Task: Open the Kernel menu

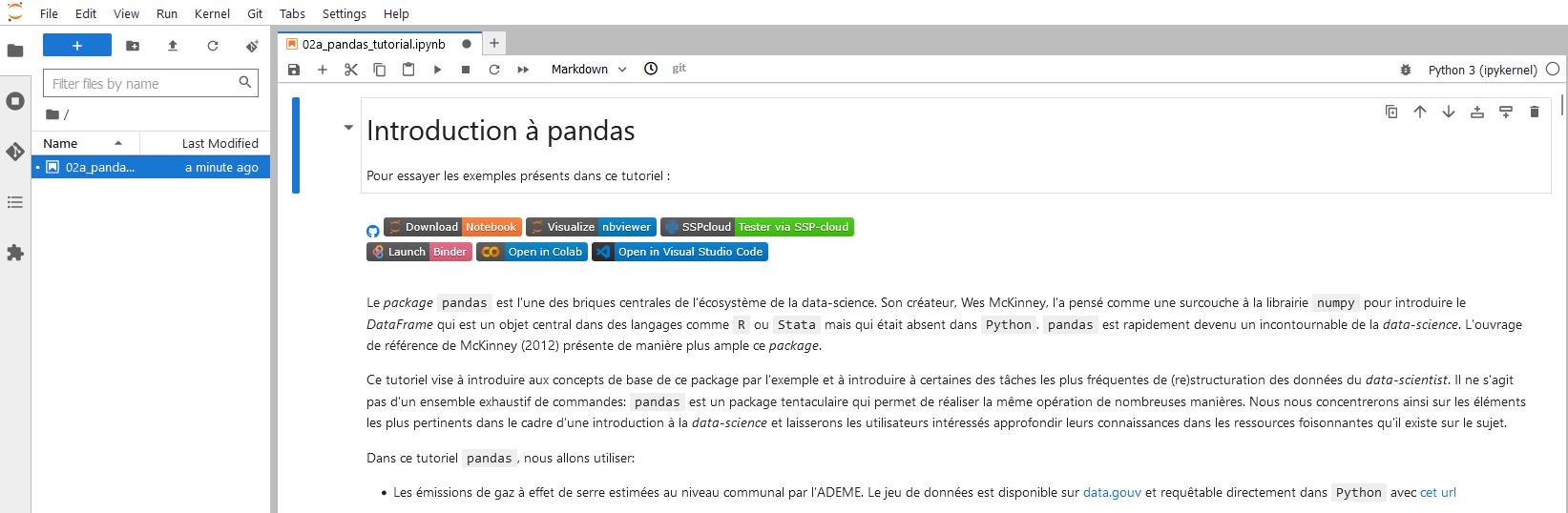Action: pos(212,13)
